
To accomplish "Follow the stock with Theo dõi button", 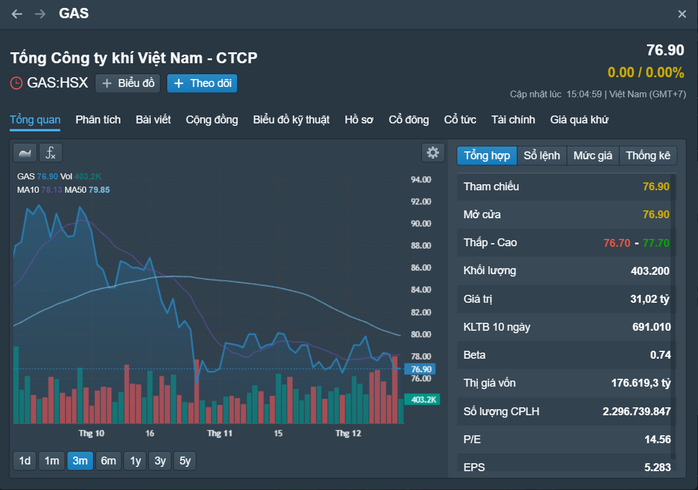I will point(202,83).
